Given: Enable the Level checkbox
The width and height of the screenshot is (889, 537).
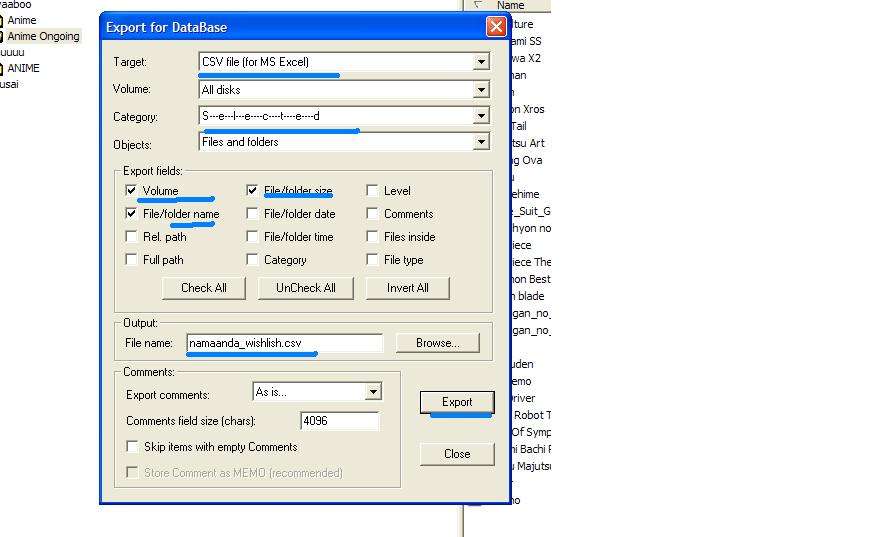Looking at the screenshot, I should (x=372, y=191).
